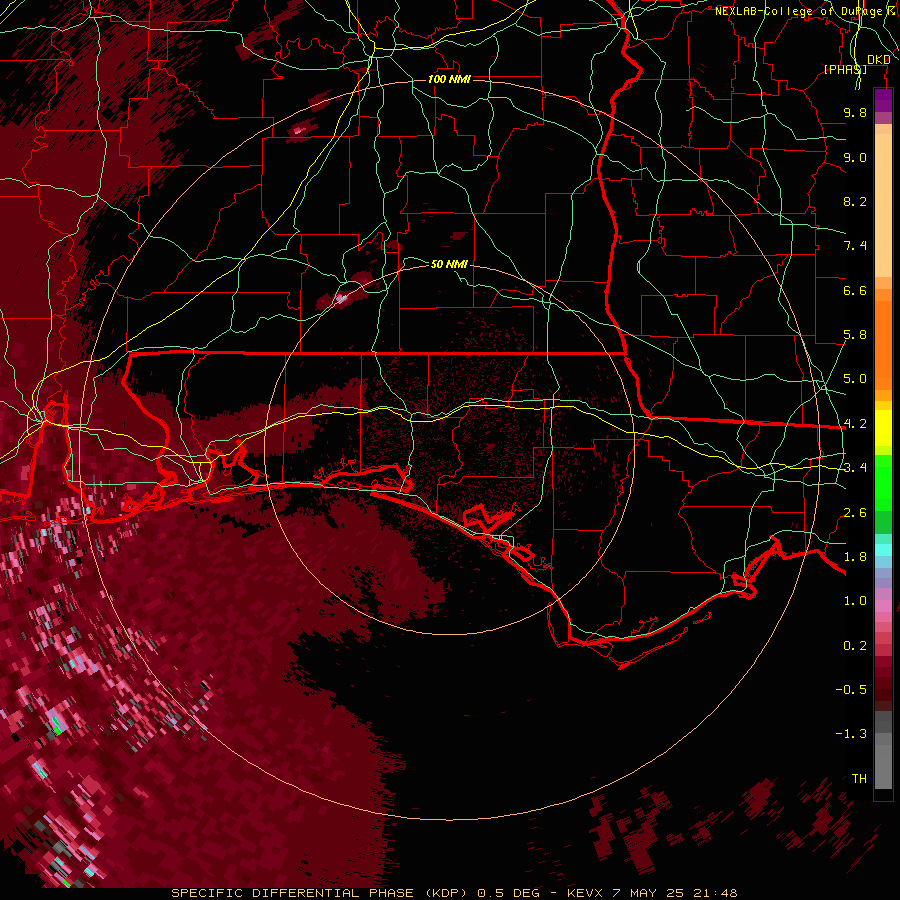The height and width of the screenshot is (900, 900).
Task: Click the TH threshold label on the scale
Action: tap(859, 779)
